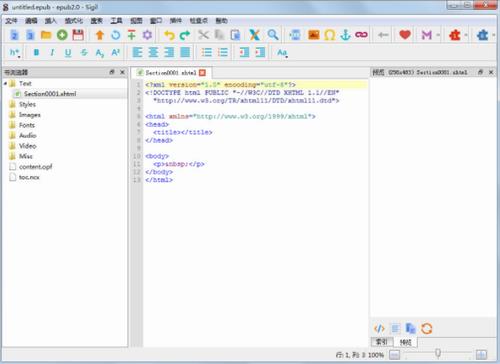Insert an image file
The image size is (500, 364).
313,35
